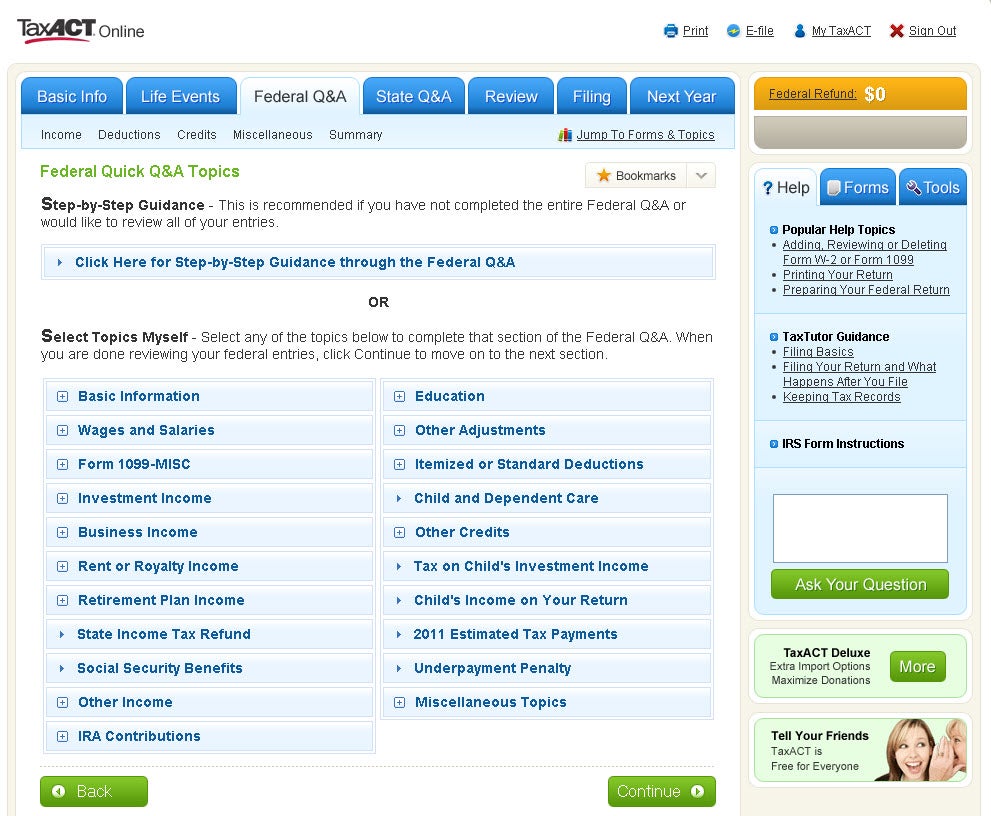The height and width of the screenshot is (816, 991).
Task: Select the Help panel tab
Action: tap(786, 187)
